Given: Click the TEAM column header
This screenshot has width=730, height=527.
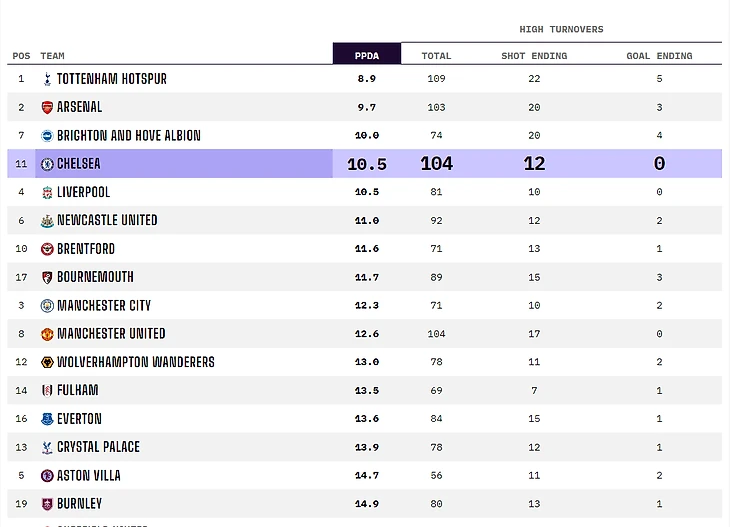Looking at the screenshot, I should 52,56.
